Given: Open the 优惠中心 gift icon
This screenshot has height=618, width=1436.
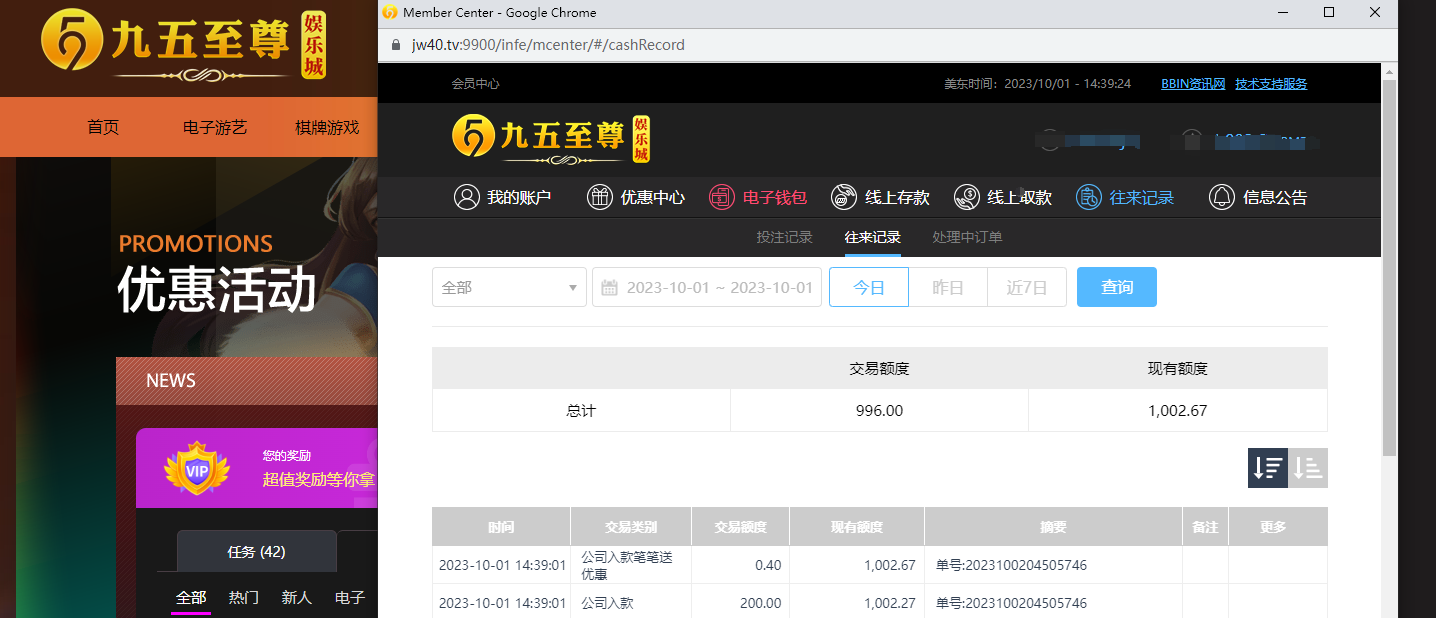Looking at the screenshot, I should coord(599,197).
